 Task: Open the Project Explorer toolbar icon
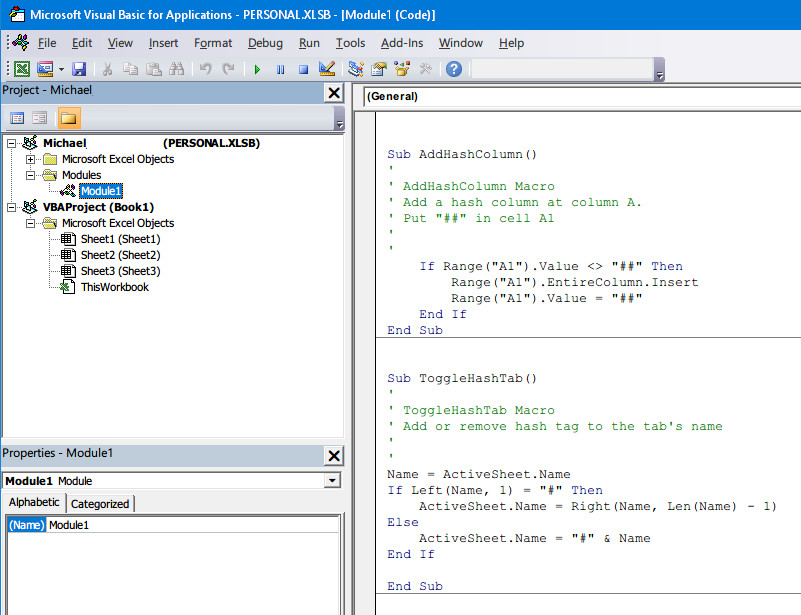click(x=356, y=69)
